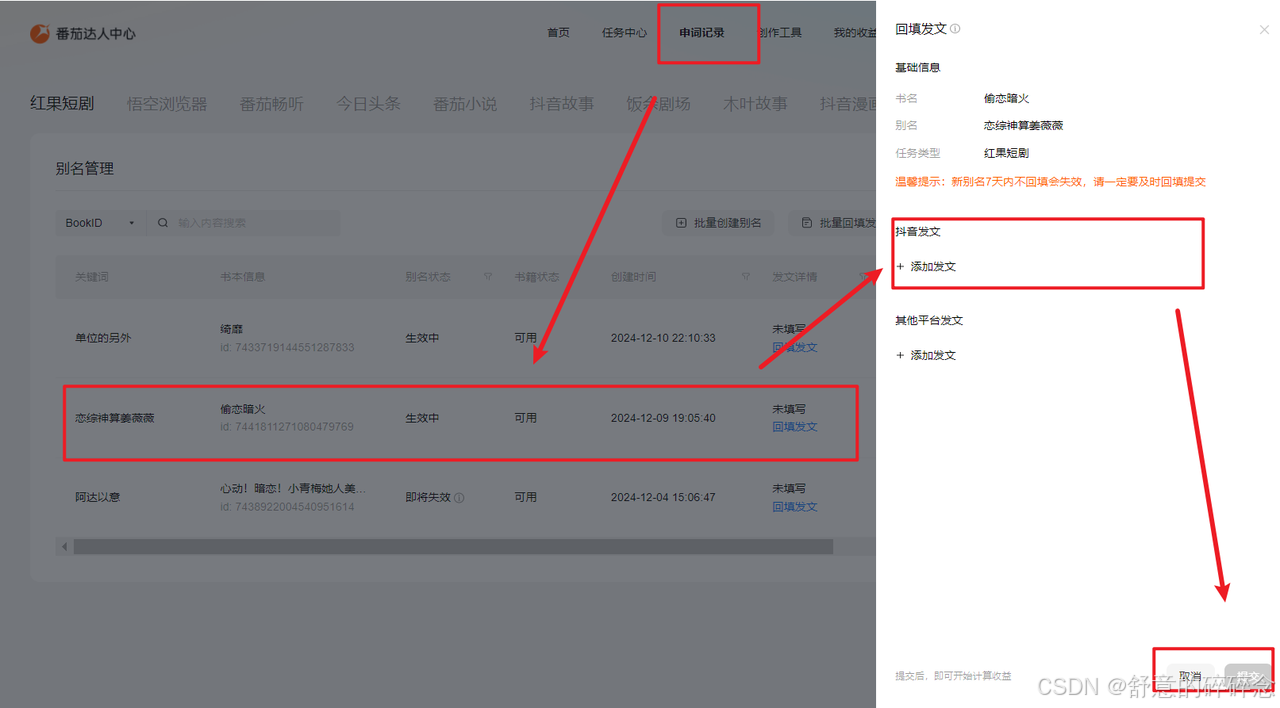
Task: Open the 申词记录 menu item
Action: 702,33
